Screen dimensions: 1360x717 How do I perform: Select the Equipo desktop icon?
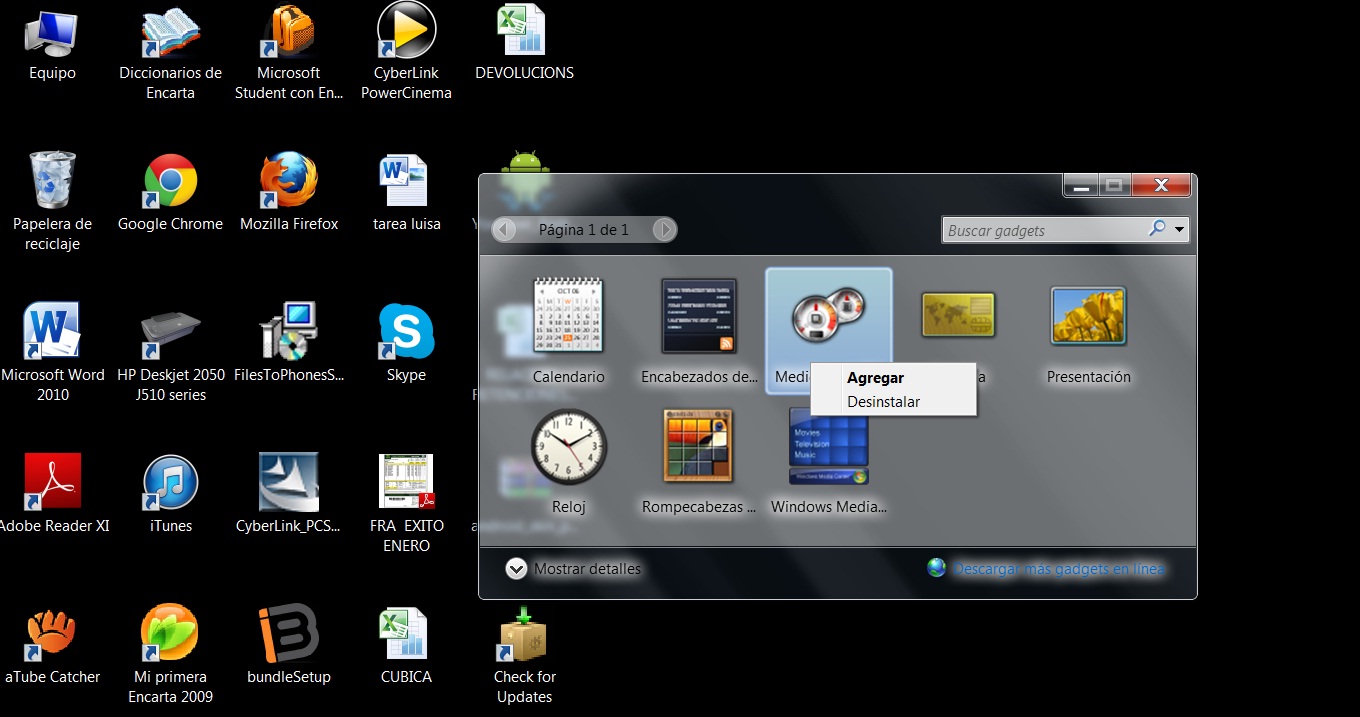[52, 45]
